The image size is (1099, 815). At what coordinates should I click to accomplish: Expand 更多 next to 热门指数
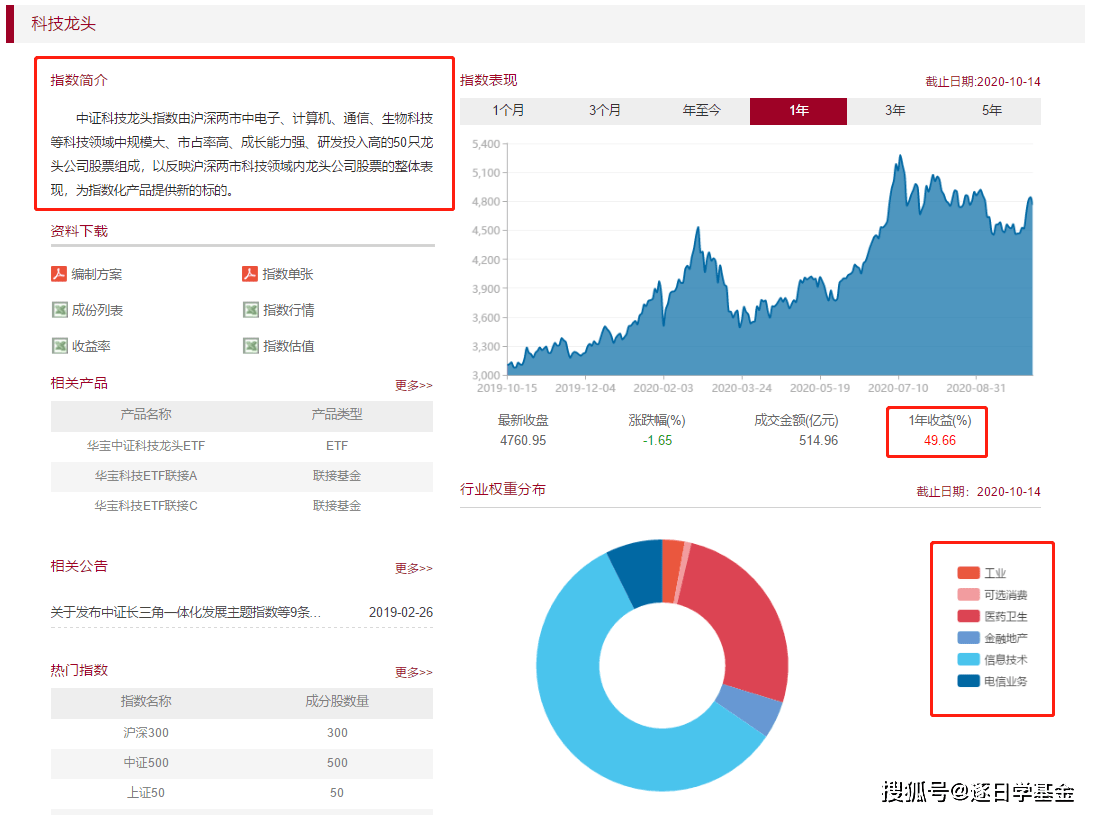pyautogui.click(x=413, y=672)
